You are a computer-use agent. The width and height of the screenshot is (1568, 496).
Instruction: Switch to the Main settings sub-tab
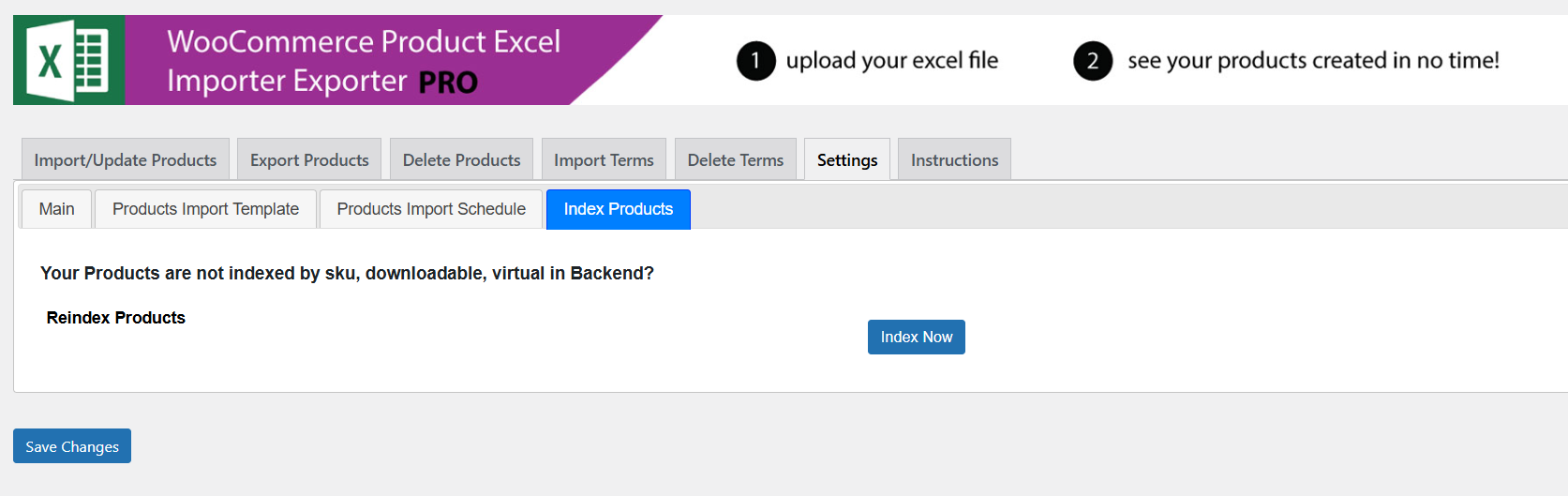click(x=56, y=209)
